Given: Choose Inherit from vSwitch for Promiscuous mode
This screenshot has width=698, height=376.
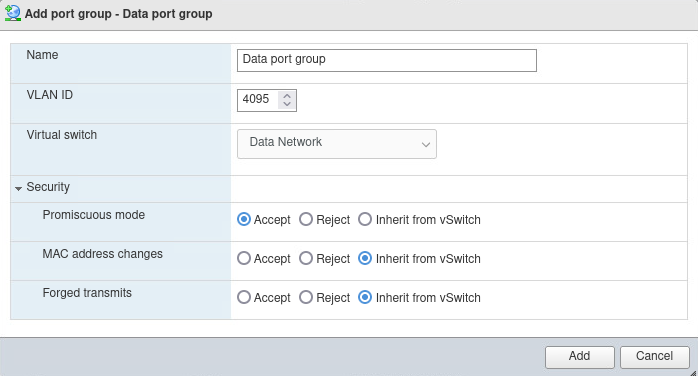Looking at the screenshot, I should [365, 219].
